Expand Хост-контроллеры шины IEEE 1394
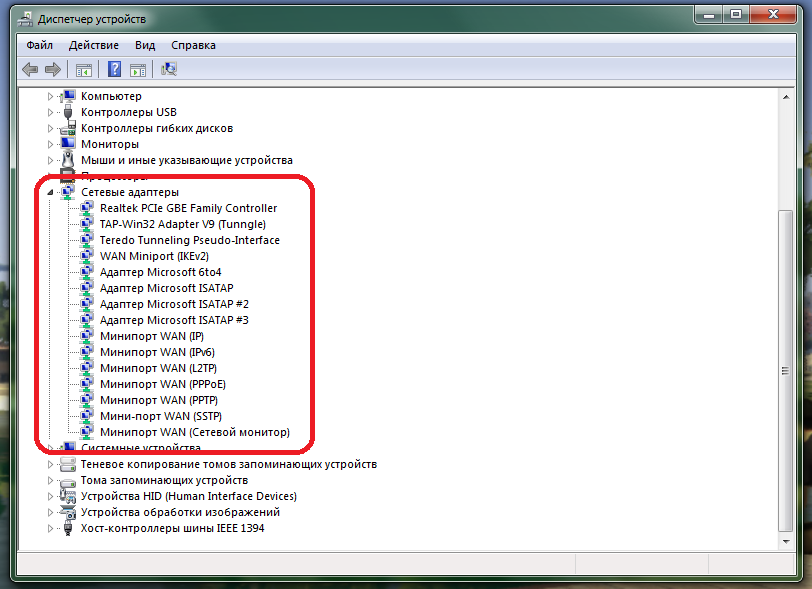812x589 pixels. coord(50,529)
